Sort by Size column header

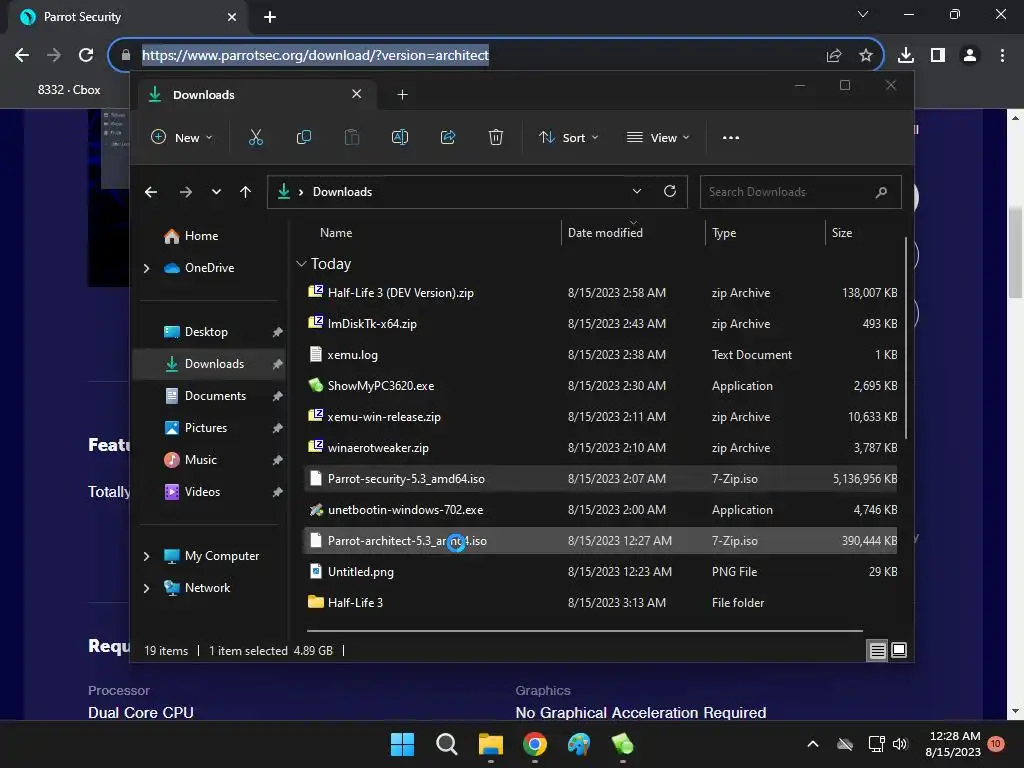coord(842,232)
